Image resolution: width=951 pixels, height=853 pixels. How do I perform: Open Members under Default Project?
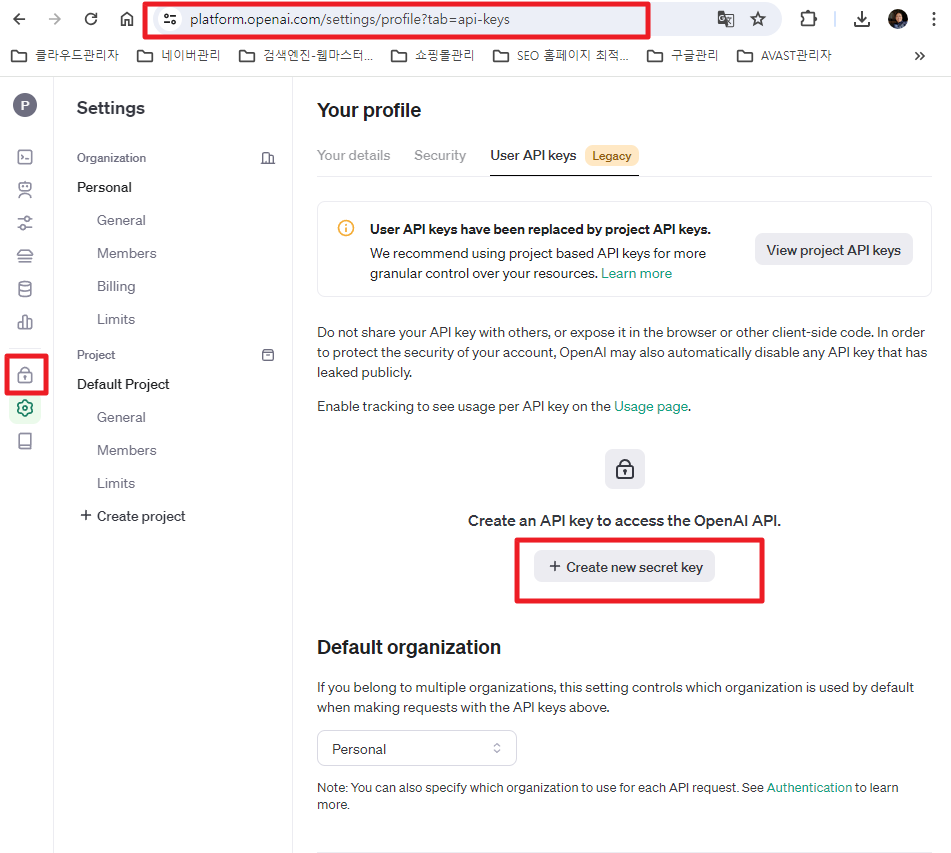click(x=127, y=450)
